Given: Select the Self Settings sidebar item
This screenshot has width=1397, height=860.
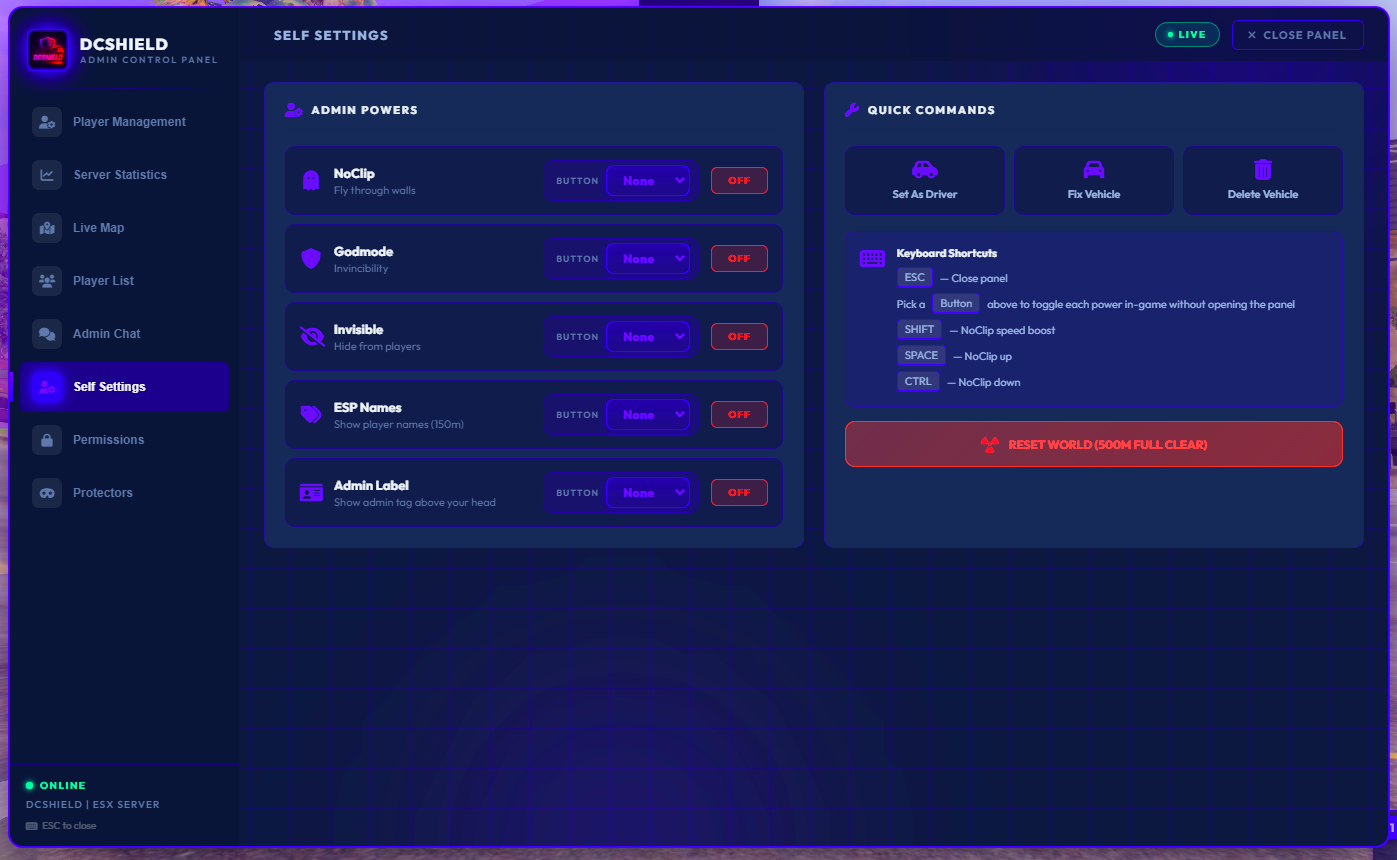Looking at the screenshot, I should (x=125, y=387).
